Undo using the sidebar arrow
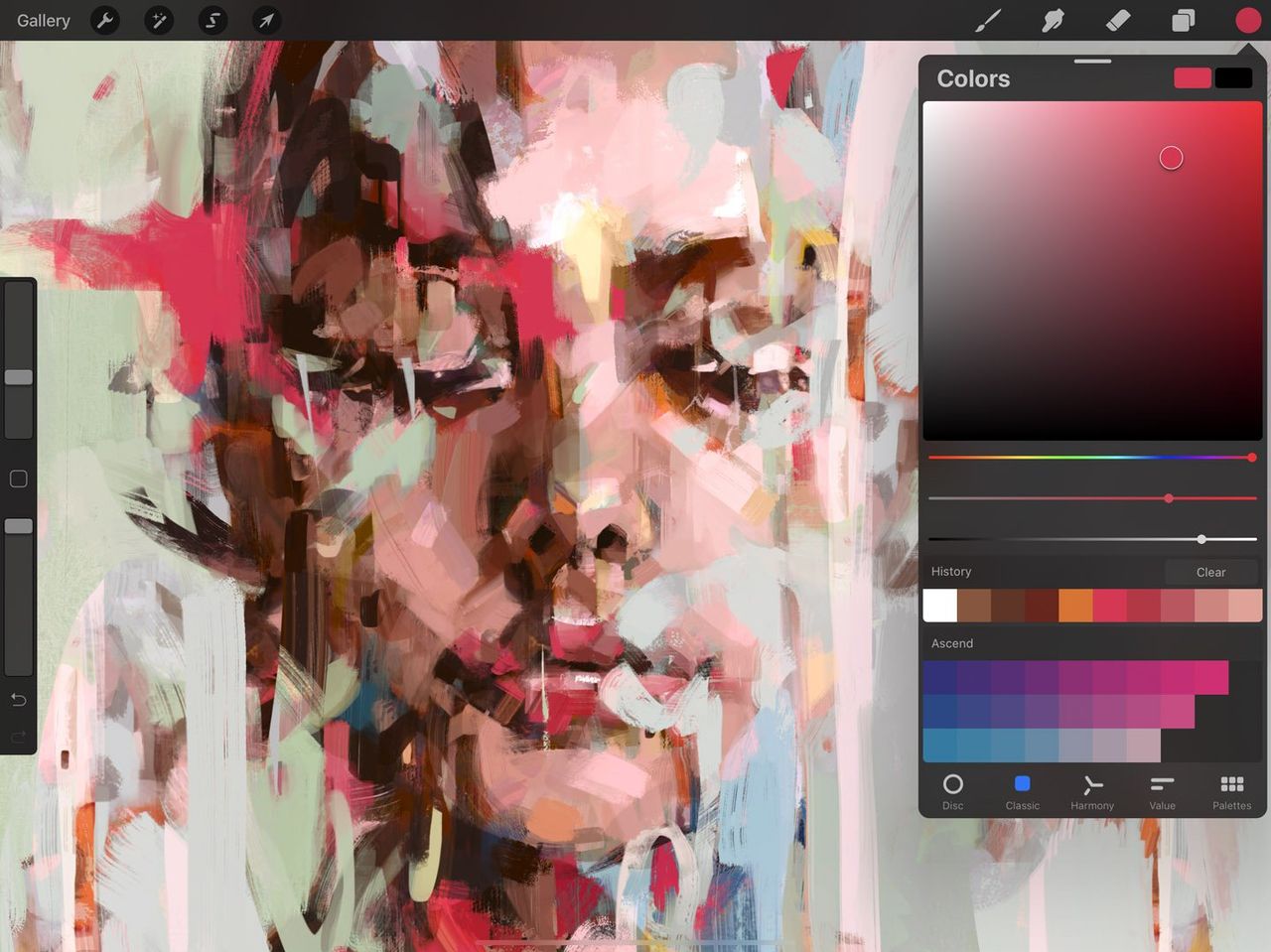The image size is (1271, 952). [x=18, y=700]
